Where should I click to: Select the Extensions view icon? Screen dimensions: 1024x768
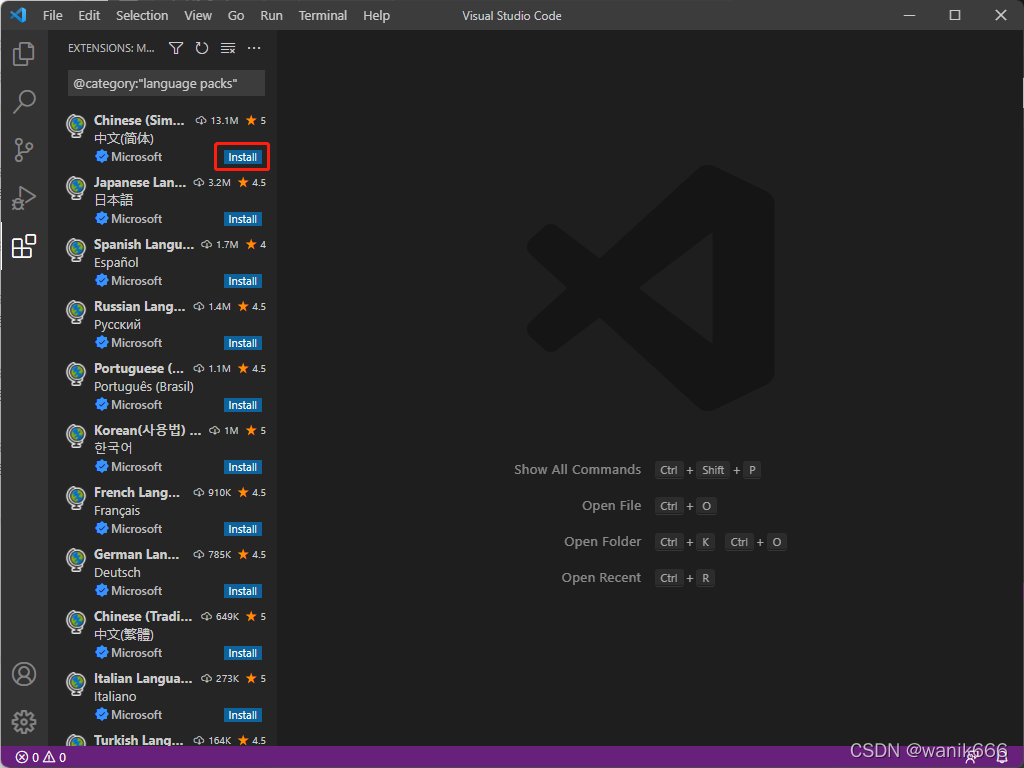pos(24,246)
